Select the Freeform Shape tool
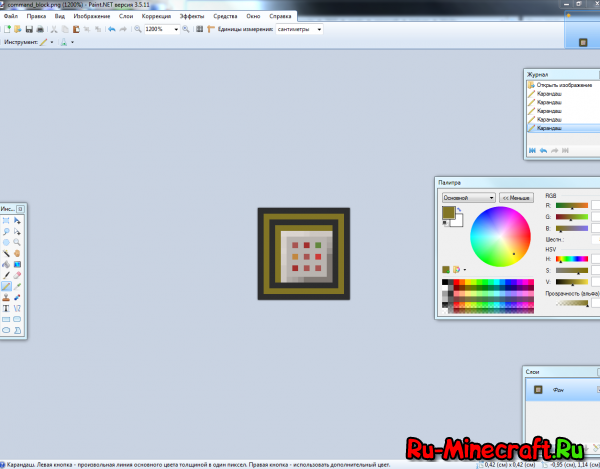The image size is (600, 469). point(17,330)
